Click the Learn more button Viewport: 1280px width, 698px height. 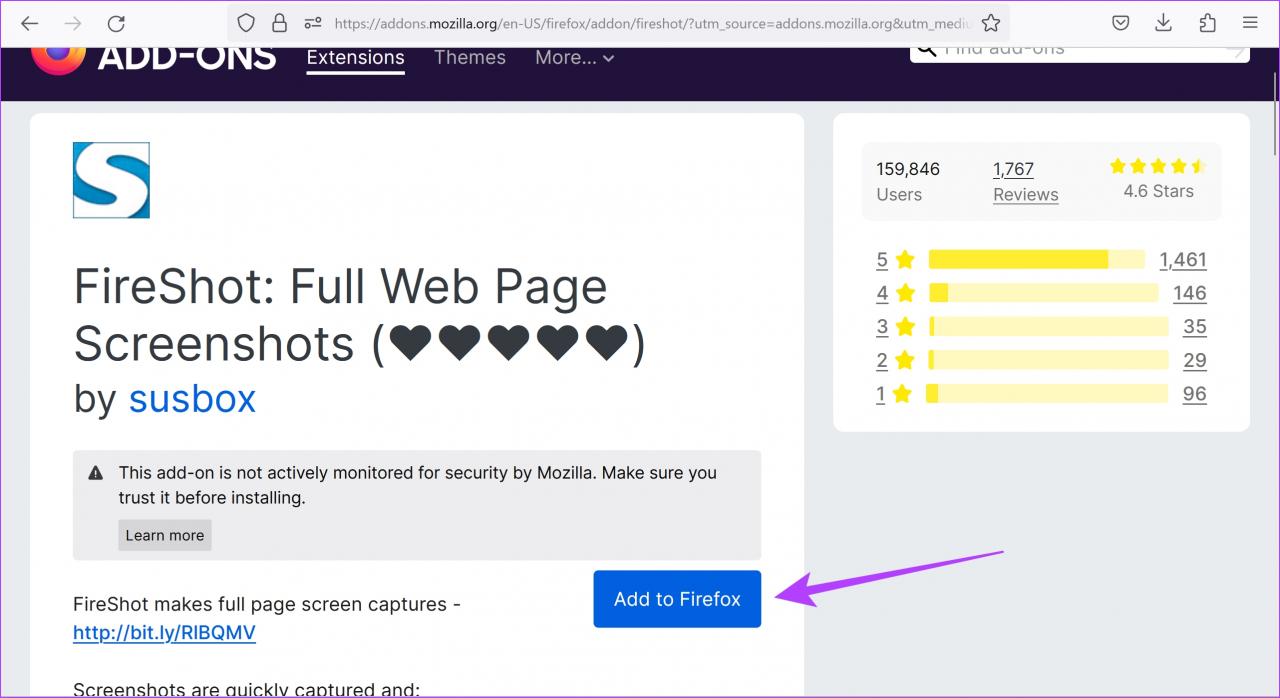coord(165,535)
